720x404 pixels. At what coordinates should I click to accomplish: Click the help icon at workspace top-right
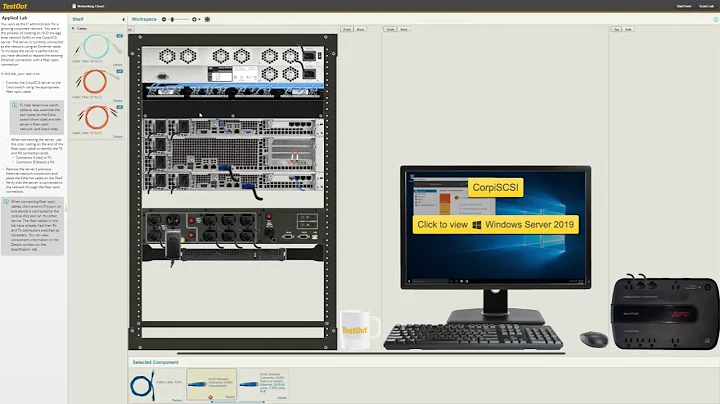point(715,19)
